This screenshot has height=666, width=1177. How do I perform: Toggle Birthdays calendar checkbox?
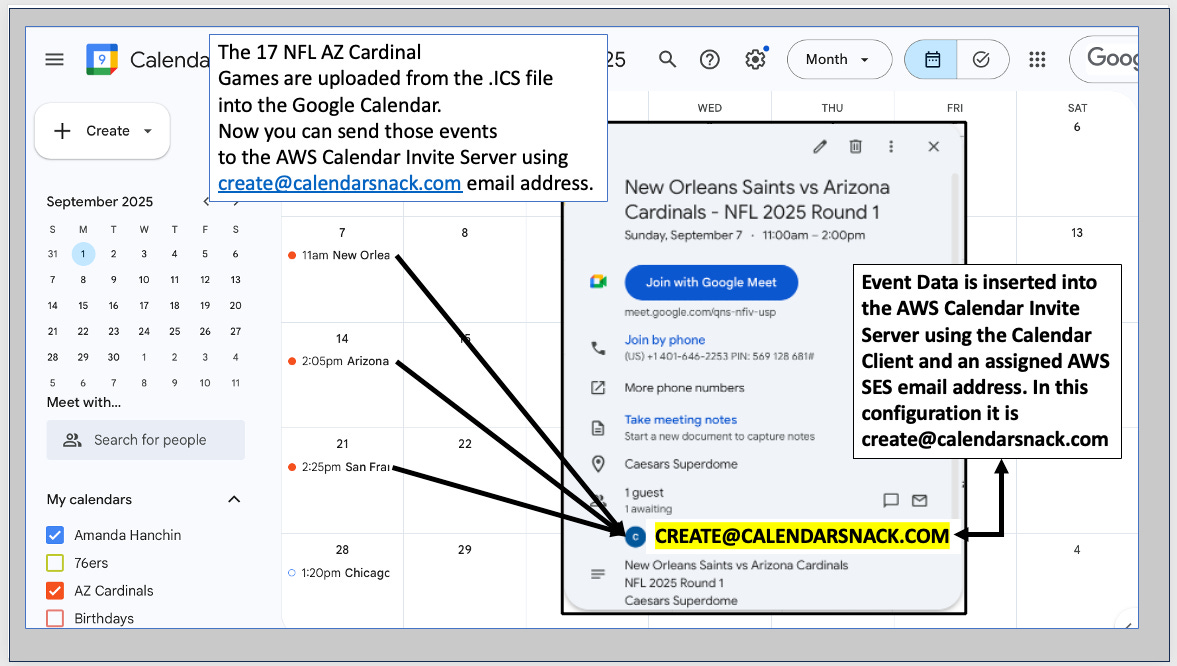point(55,618)
